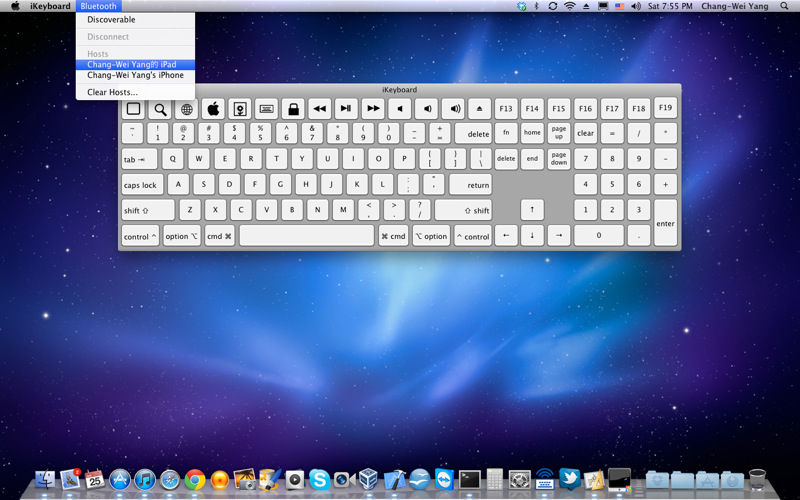Open VirtualBox from the Dock
This screenshot has height=500, width=800.
(368, 480)
